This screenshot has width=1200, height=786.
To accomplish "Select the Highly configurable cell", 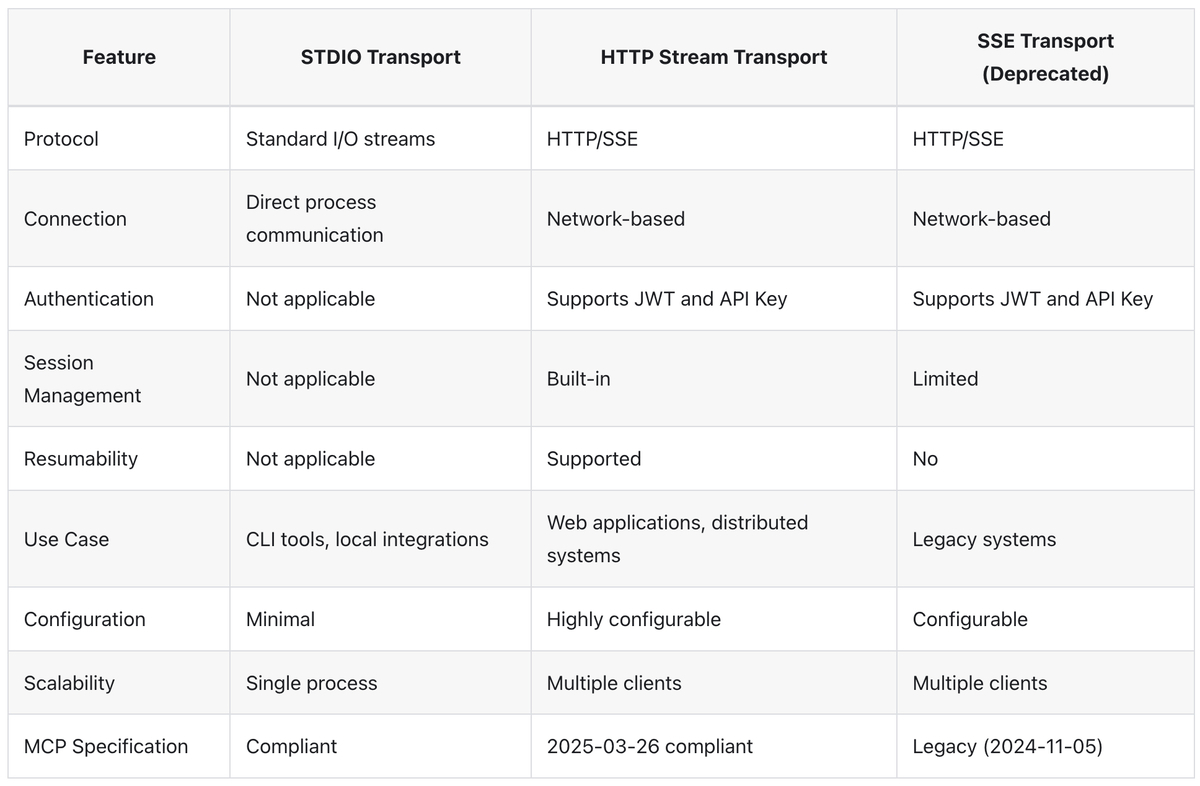I will point(633,619).
